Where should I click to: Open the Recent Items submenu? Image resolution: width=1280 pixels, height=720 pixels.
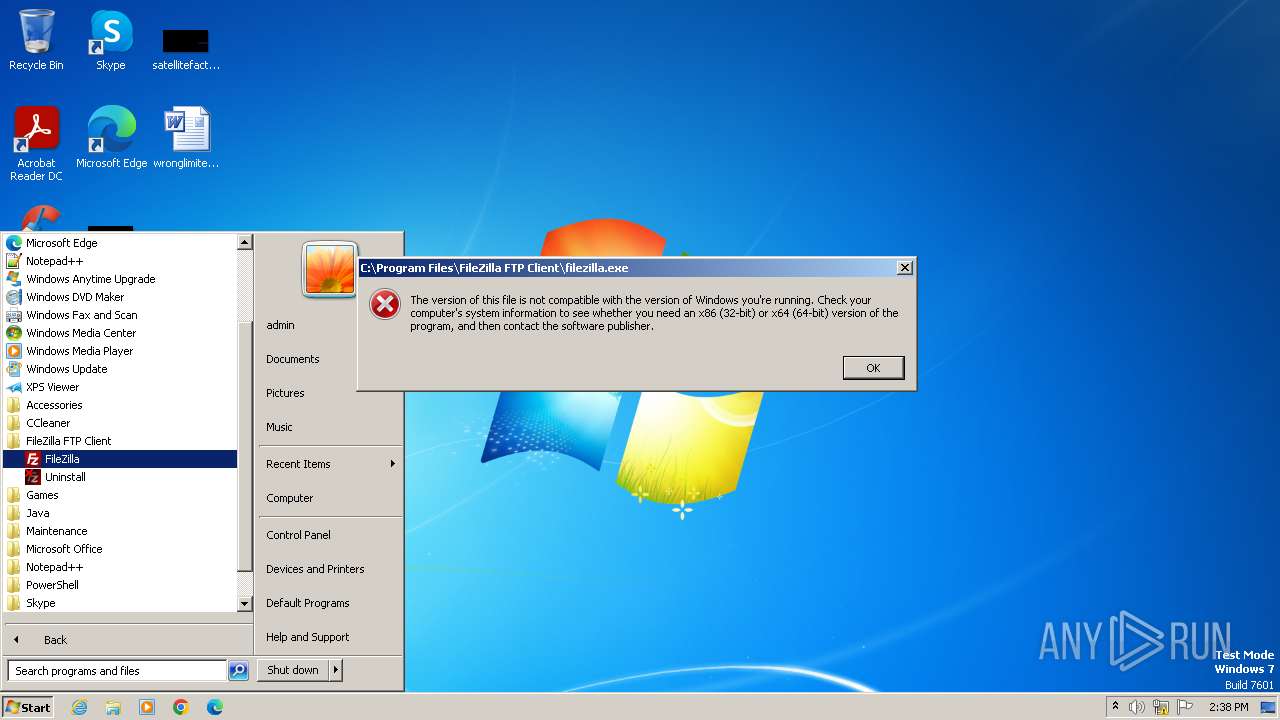330,464
